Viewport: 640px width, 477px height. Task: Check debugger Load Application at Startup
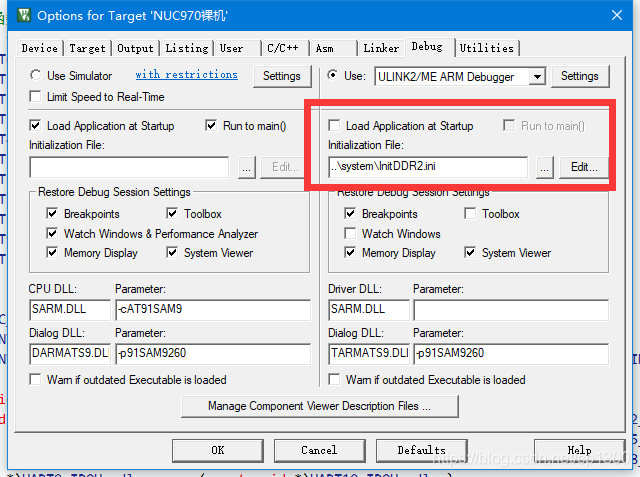[334, 125]
